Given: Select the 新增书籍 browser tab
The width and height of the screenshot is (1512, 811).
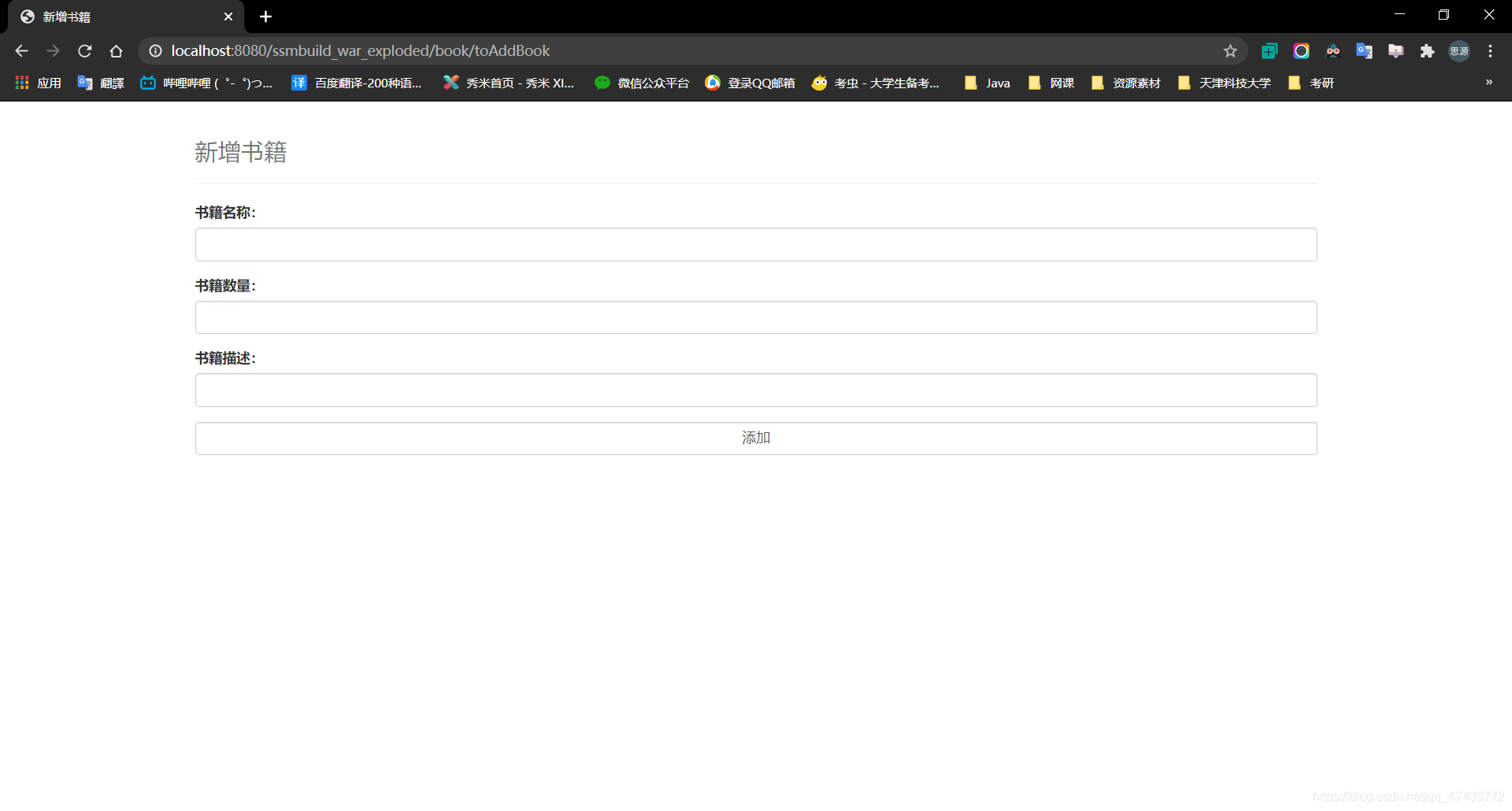Looking at the screenshot, I should pos(126,17).
